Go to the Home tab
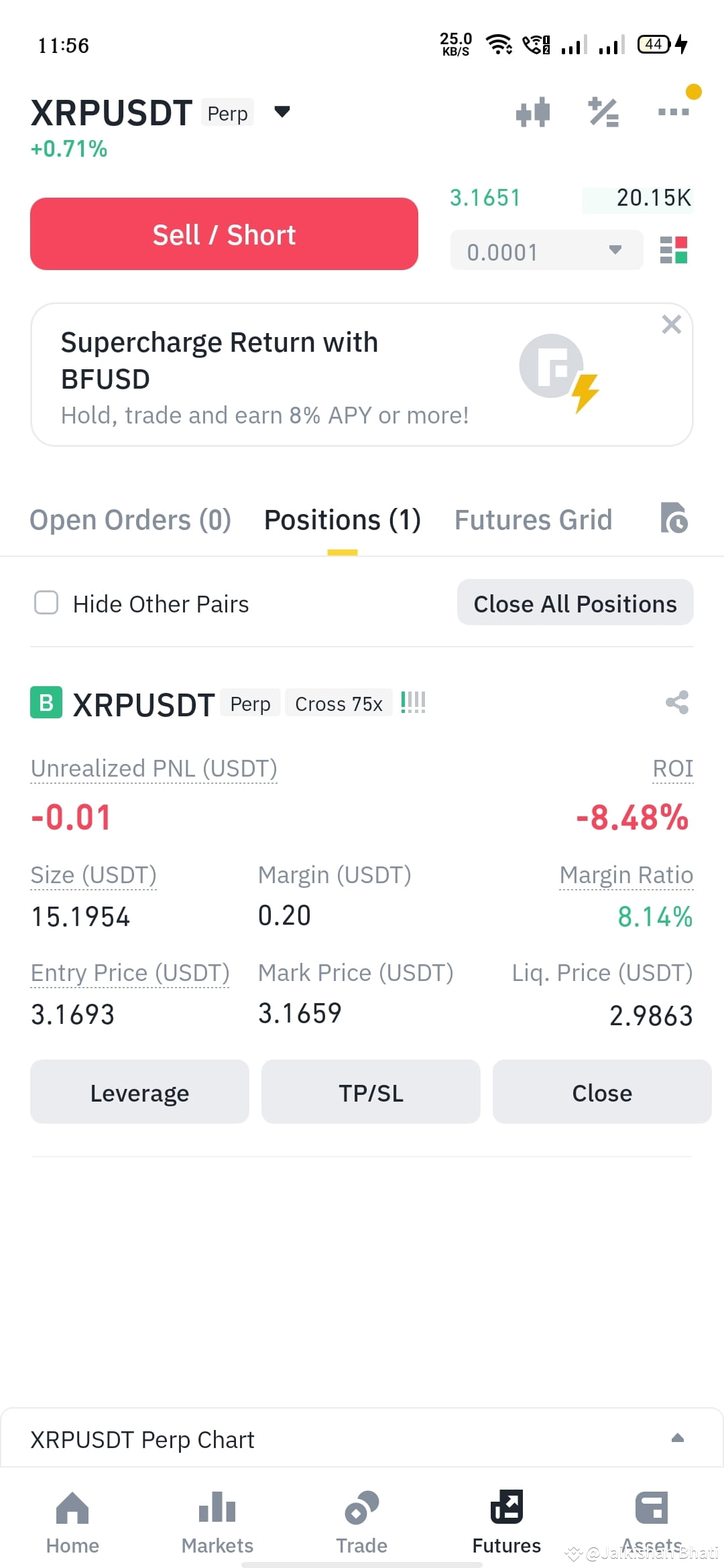The width and height of the screenshot is (724, 1568). [x=72, y=1522]
